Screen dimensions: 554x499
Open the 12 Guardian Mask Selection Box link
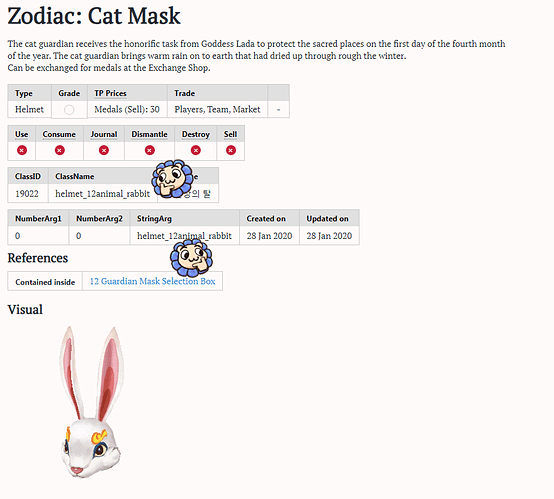[x=152, y=281]
